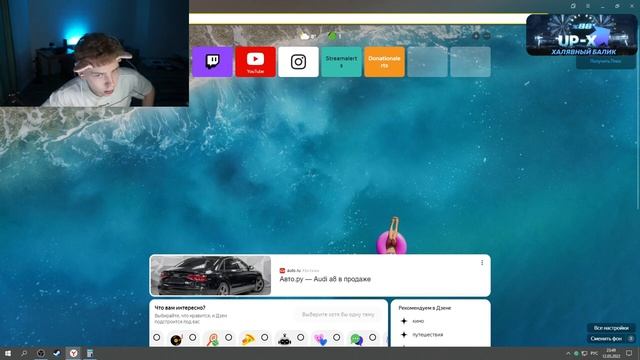Click Yandex Browser taskbar icon
The width and height of the screenshot is (640, 360).
(73, 353)
